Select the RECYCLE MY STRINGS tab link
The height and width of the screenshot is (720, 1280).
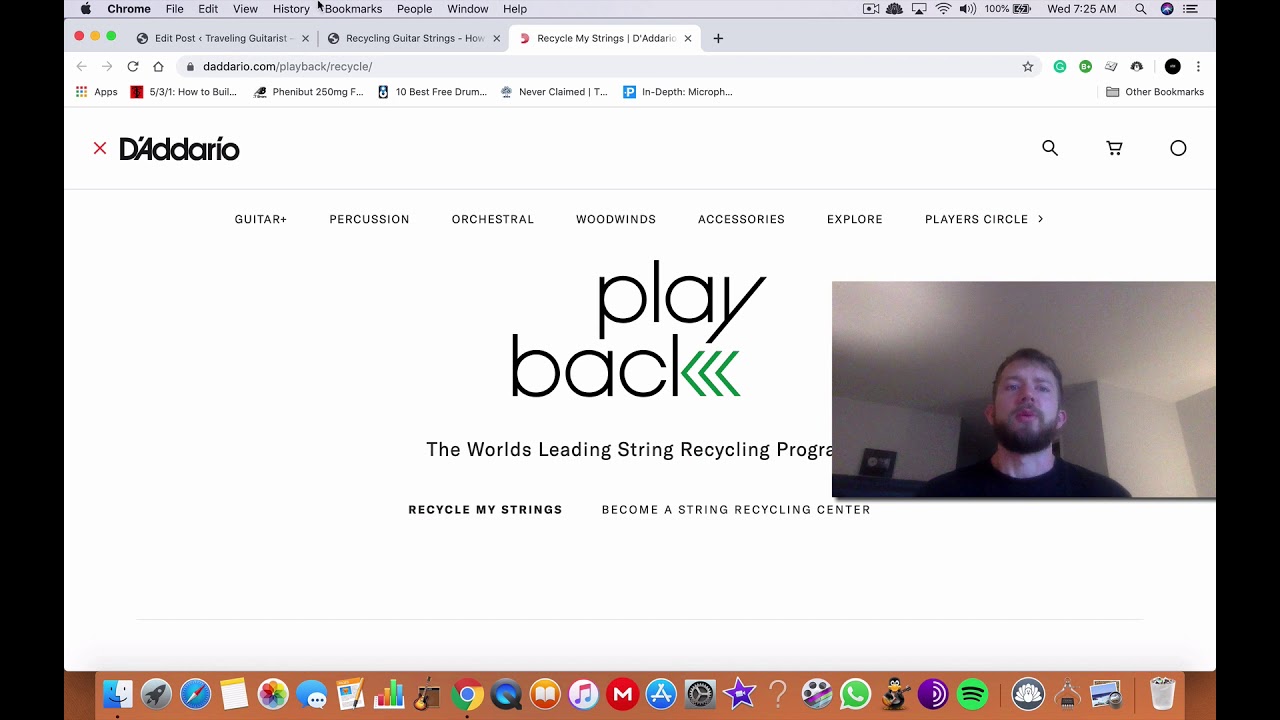click(485, 510)
